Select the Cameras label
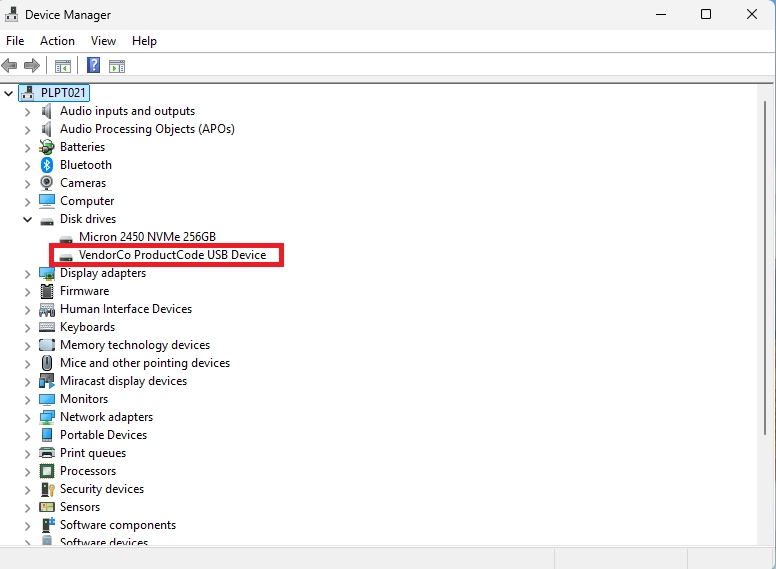Image resolution: width=776 pixels, height=569 pixels. pos(83,183)
